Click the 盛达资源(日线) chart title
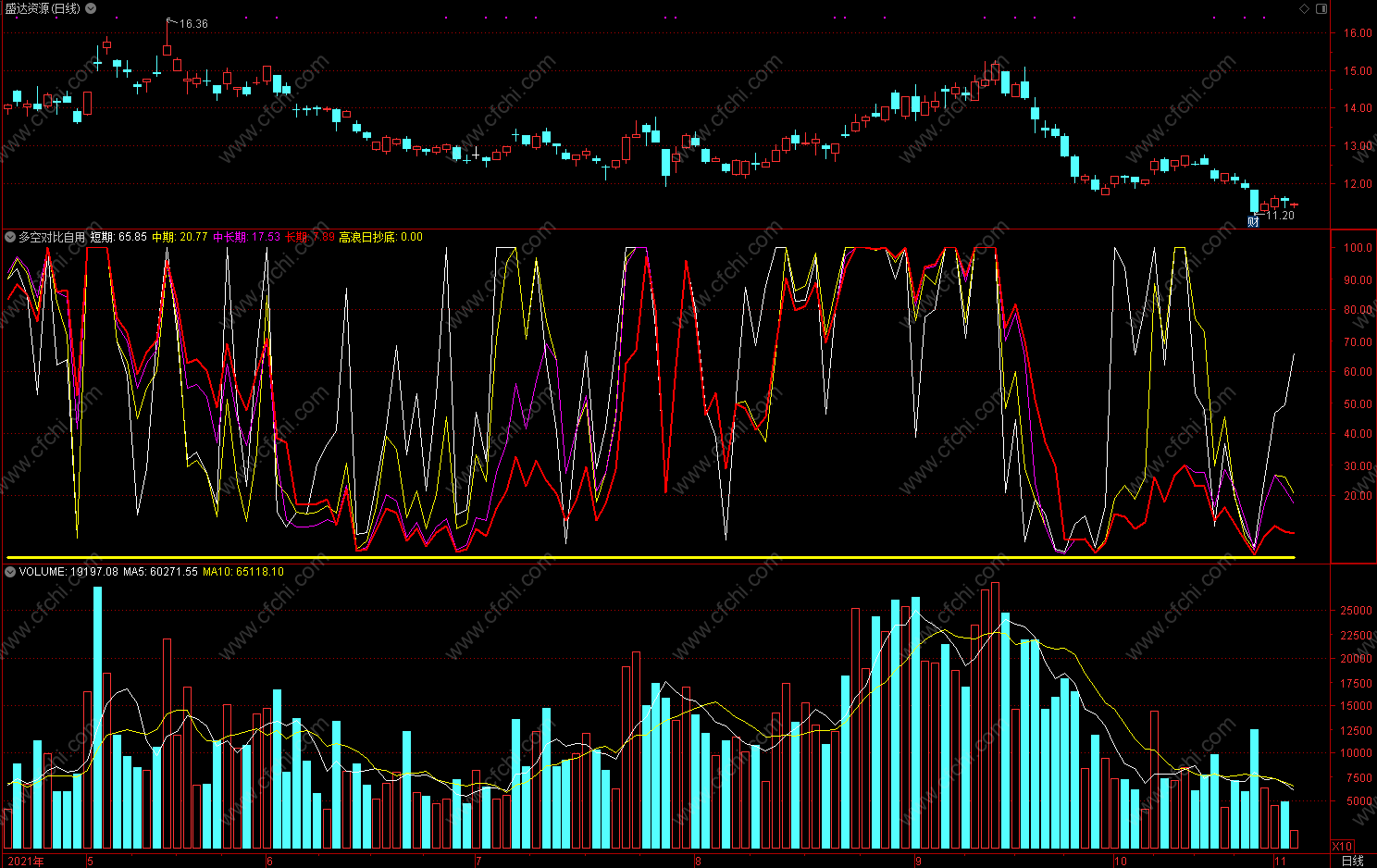Image resolution: width=1377 pixels, height=868 pixels. point(43,8)
